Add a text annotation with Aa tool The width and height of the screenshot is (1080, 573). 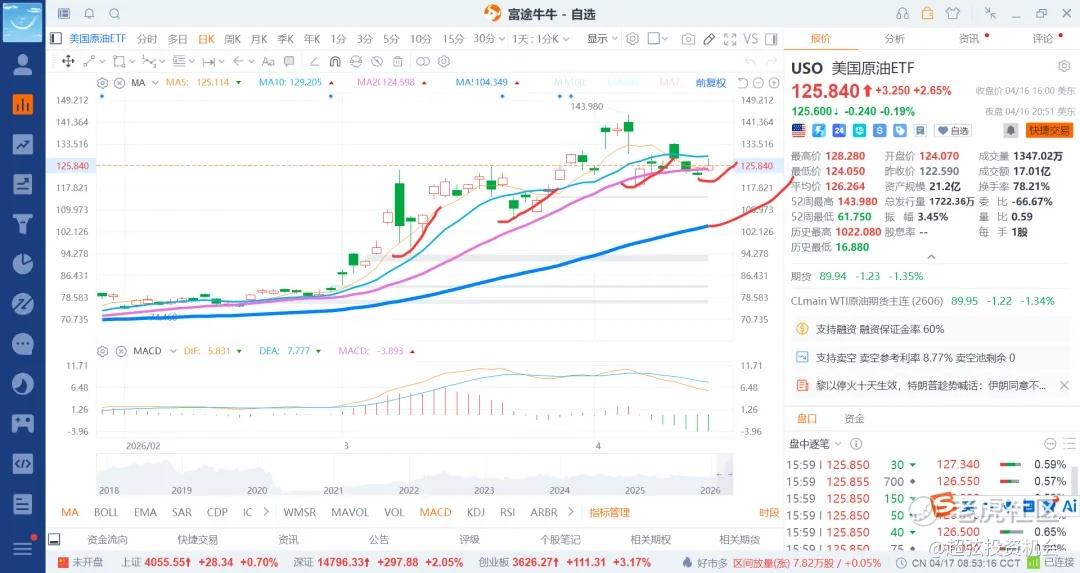[269, 61]
